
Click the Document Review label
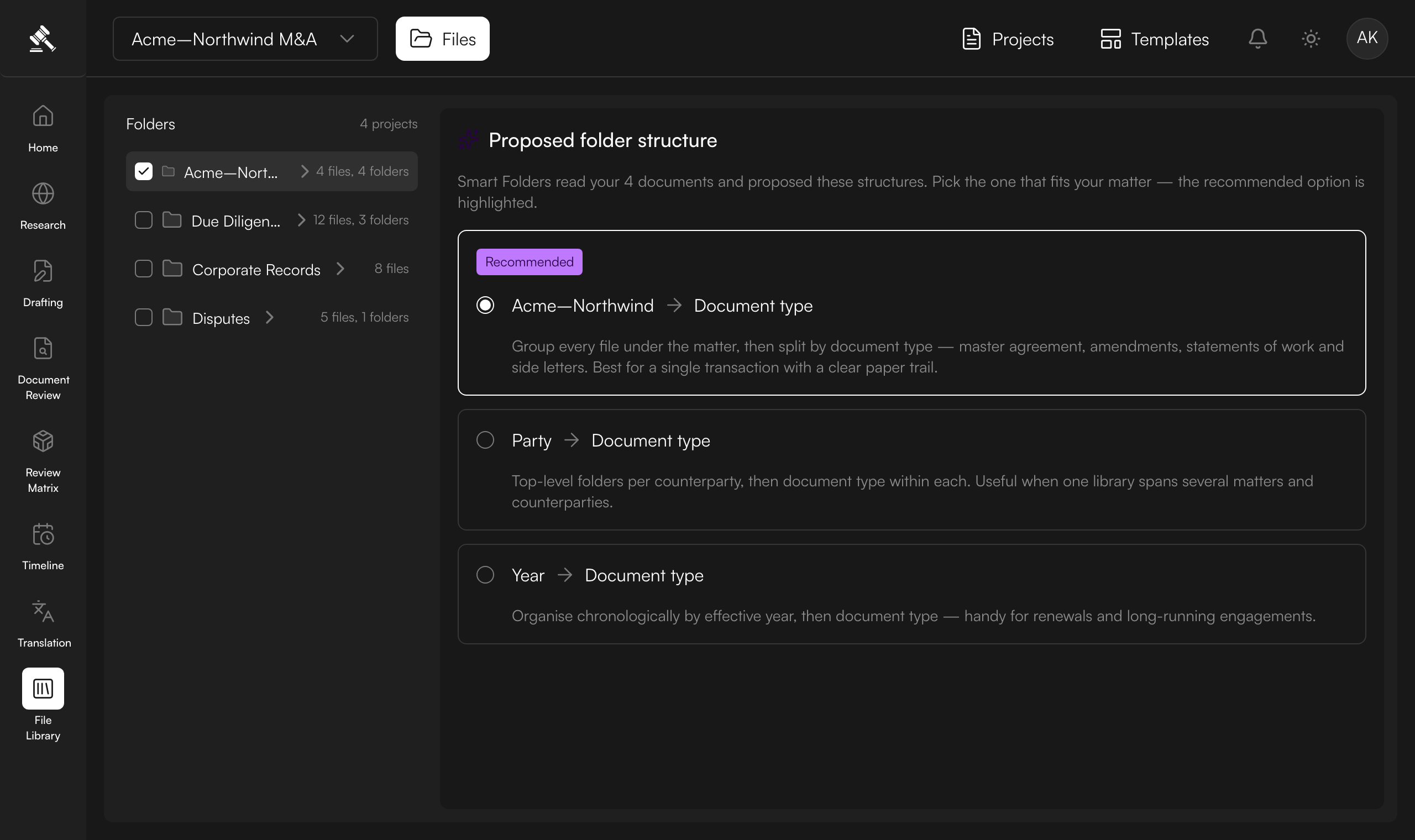coord(43,387)
